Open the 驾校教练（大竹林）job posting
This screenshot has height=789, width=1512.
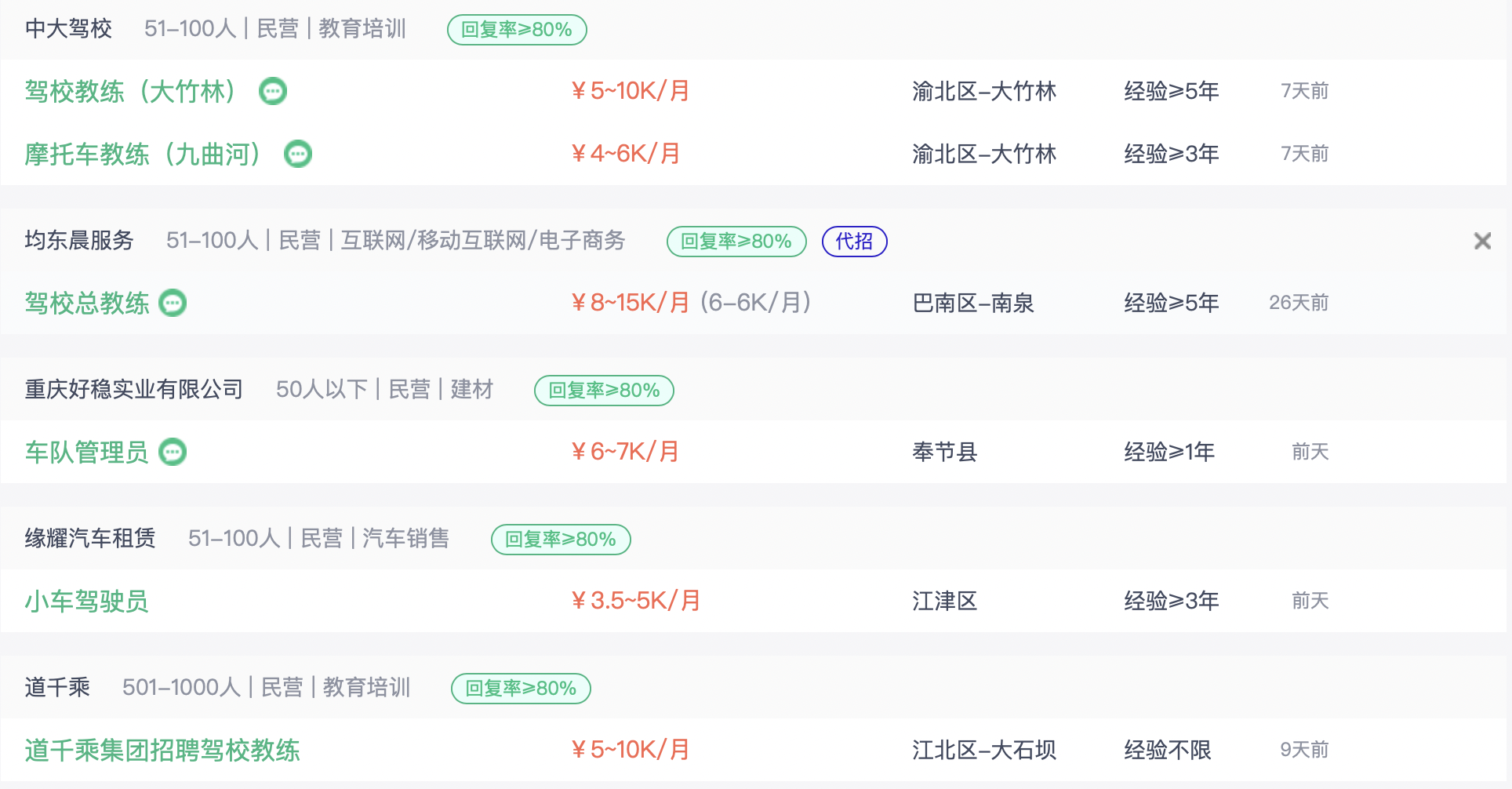pyautogui.click(x=130, y=91)
